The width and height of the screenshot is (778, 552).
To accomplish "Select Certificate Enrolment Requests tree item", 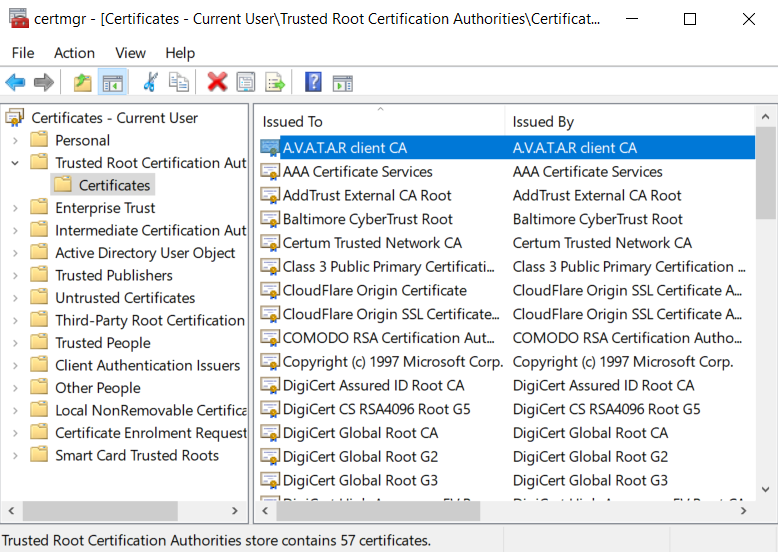I will coord(151,433).
